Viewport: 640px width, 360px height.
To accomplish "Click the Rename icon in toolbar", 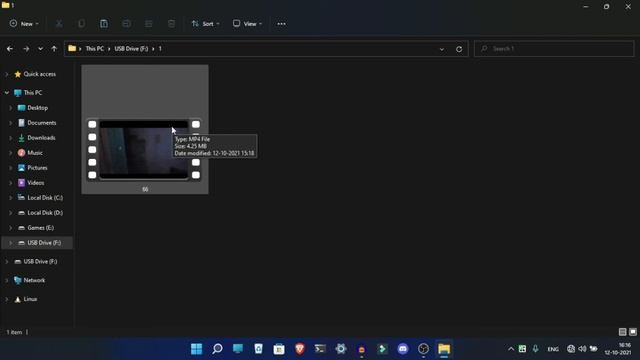I will [127, 24].
